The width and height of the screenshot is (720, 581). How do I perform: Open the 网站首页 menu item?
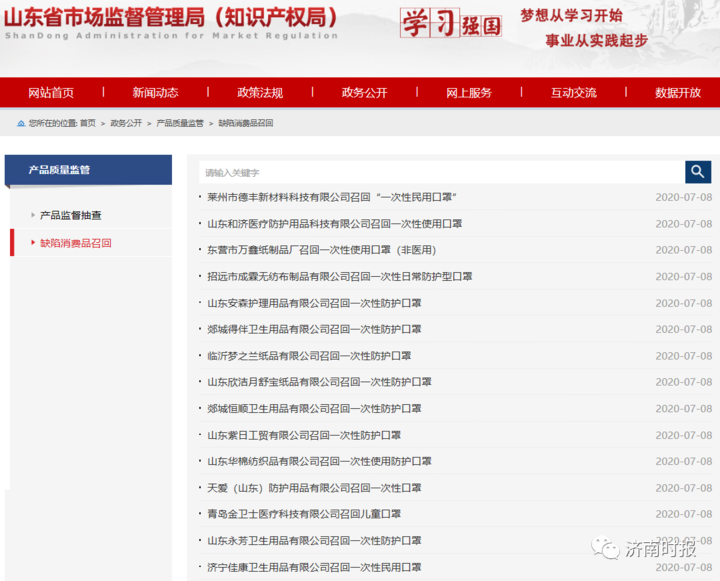(x=51, y=93)
